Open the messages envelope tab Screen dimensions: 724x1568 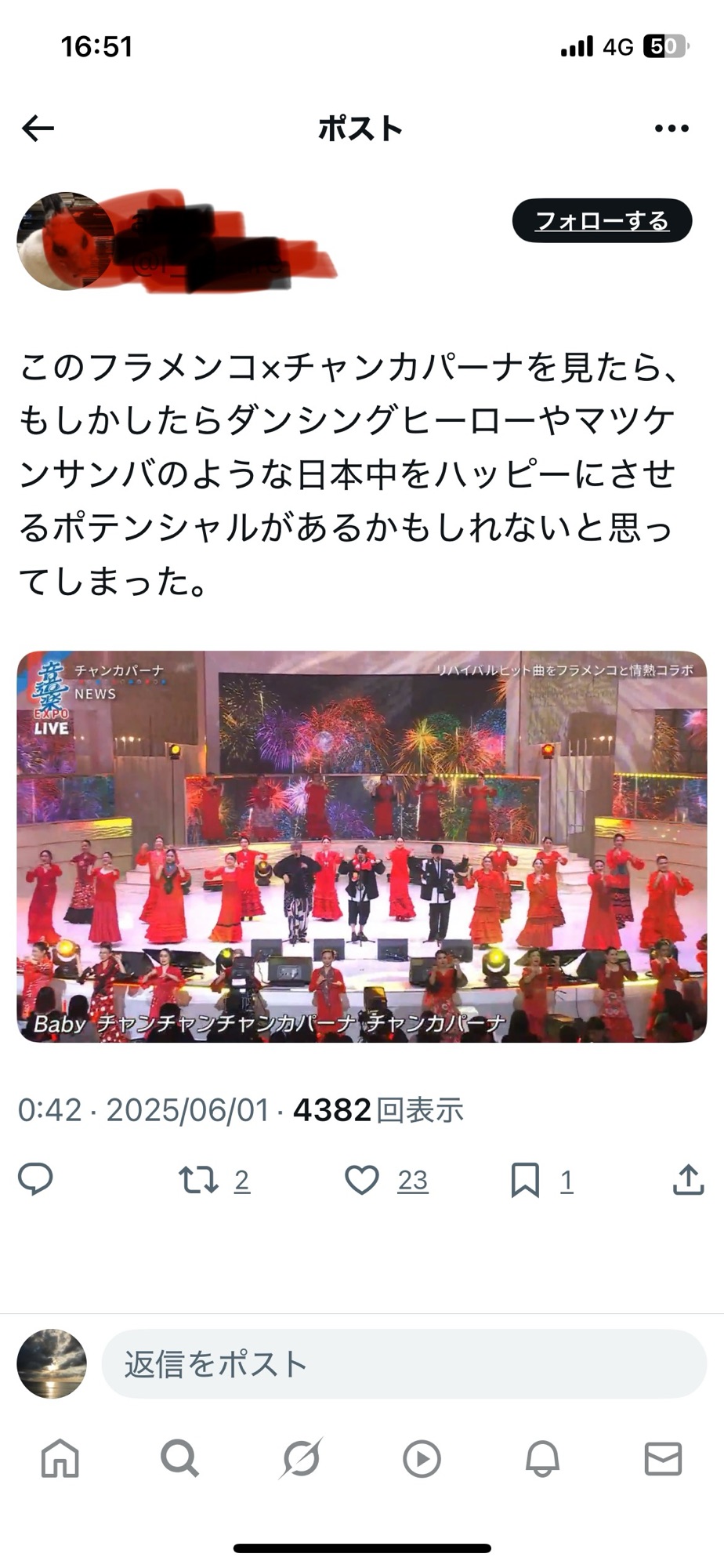pos(663,1459)
